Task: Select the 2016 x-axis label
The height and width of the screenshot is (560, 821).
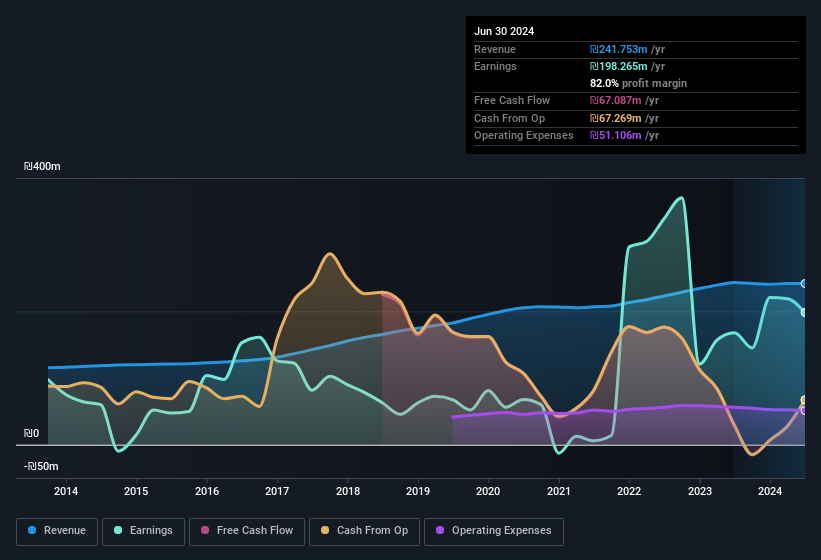Action: (207, 491)
